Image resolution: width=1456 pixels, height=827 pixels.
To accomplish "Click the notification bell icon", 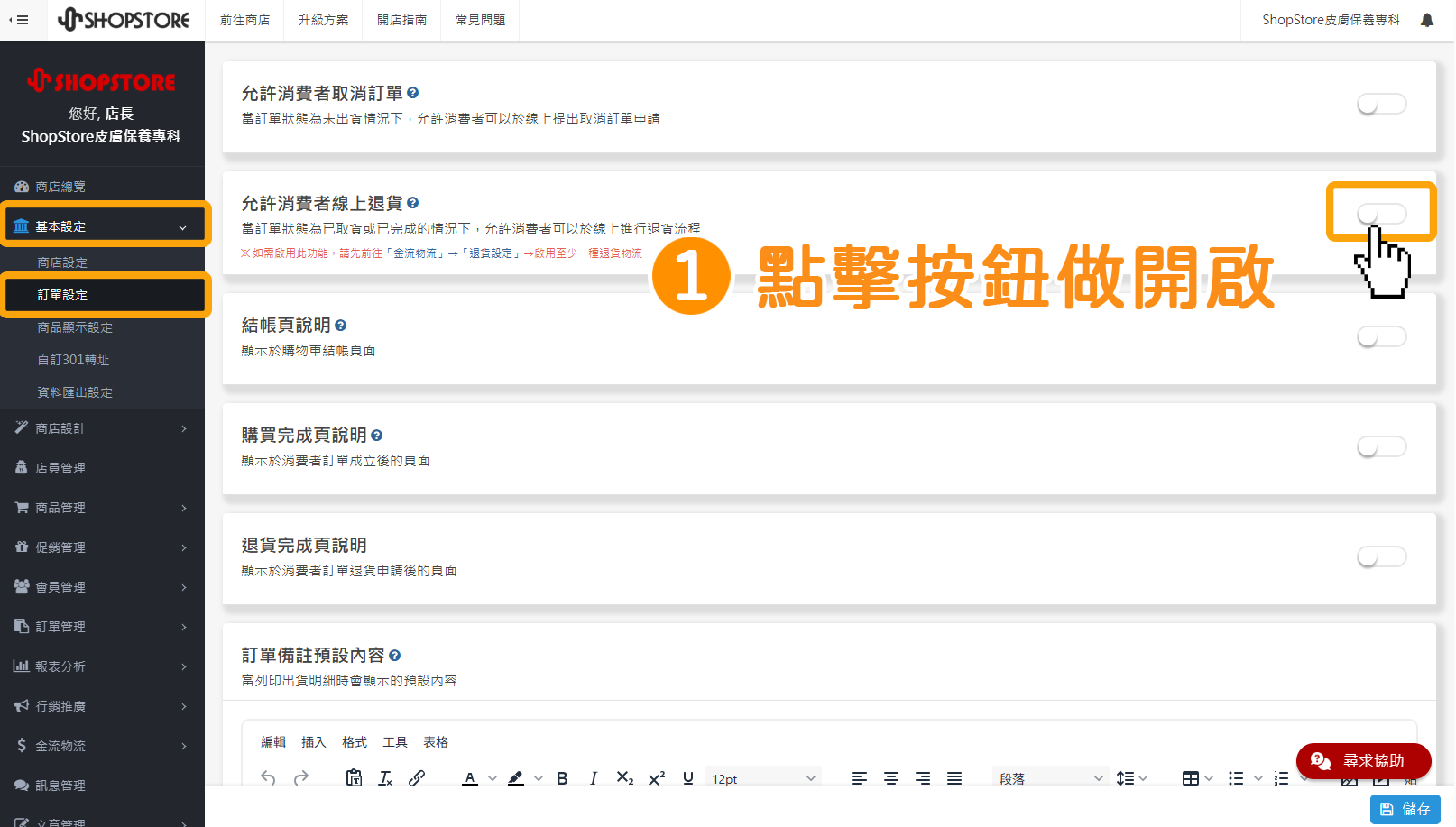I will [x=1425, y=19].
